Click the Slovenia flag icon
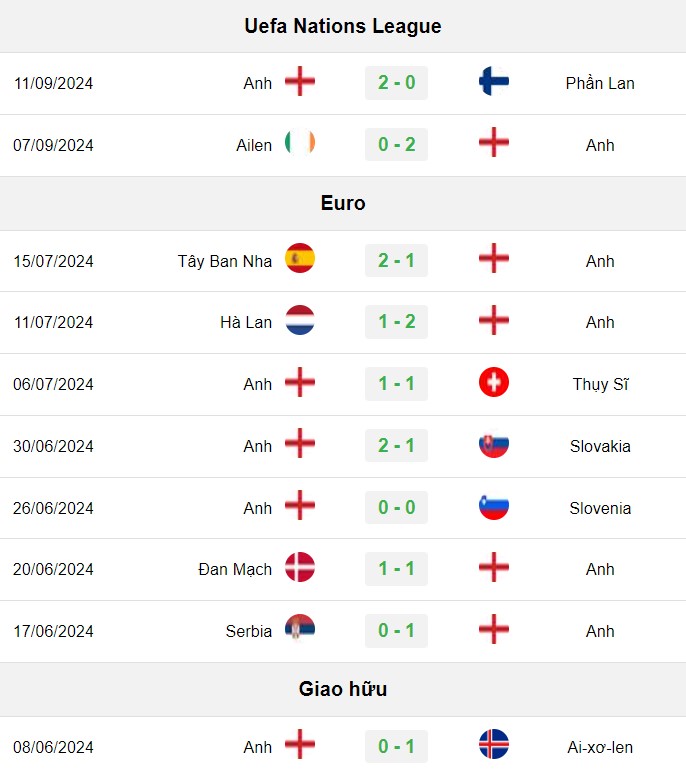The width and height of the screenshot is (686, 778). coord(494,506)
